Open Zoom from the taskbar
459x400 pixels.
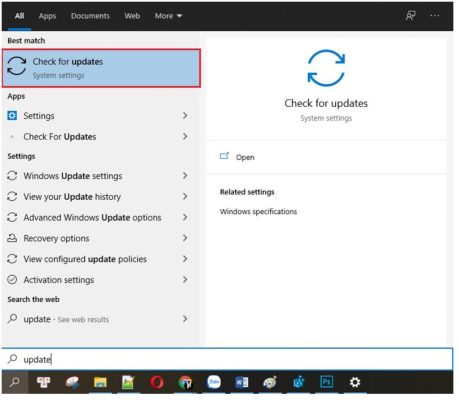[x=214, y=382]
